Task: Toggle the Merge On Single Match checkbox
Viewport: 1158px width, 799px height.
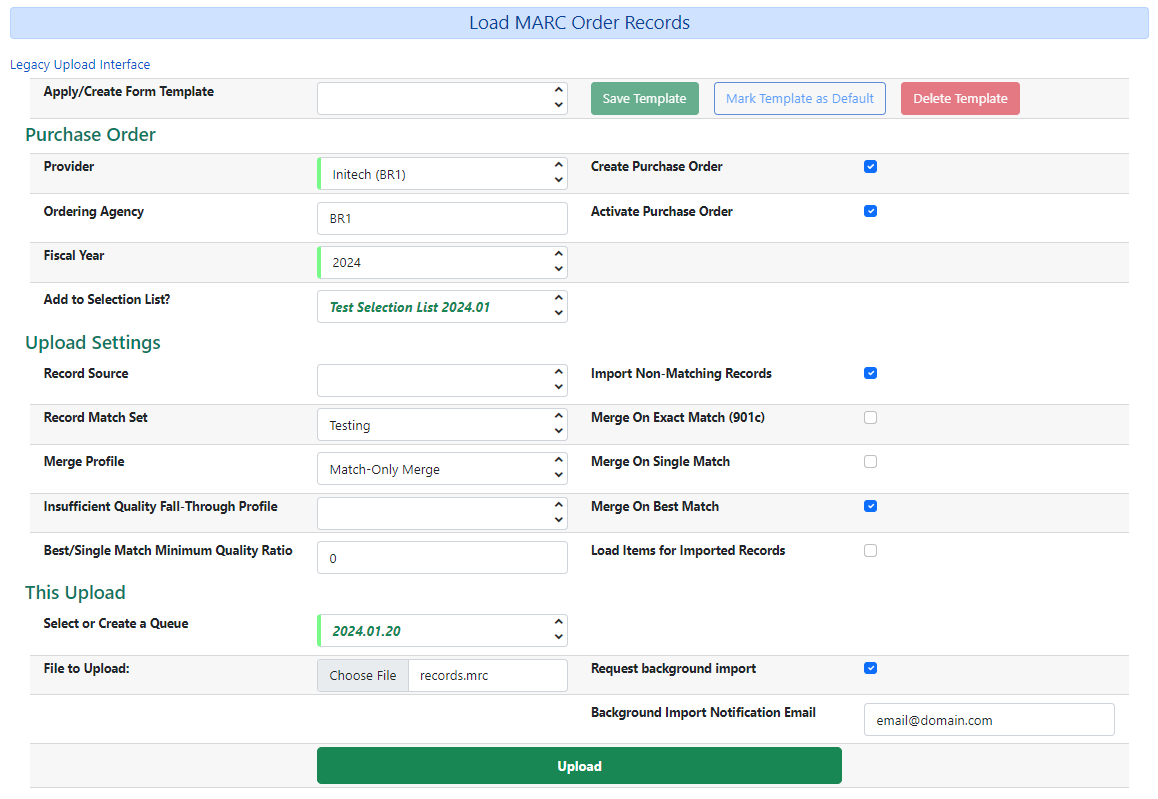Action: point(870,461)
